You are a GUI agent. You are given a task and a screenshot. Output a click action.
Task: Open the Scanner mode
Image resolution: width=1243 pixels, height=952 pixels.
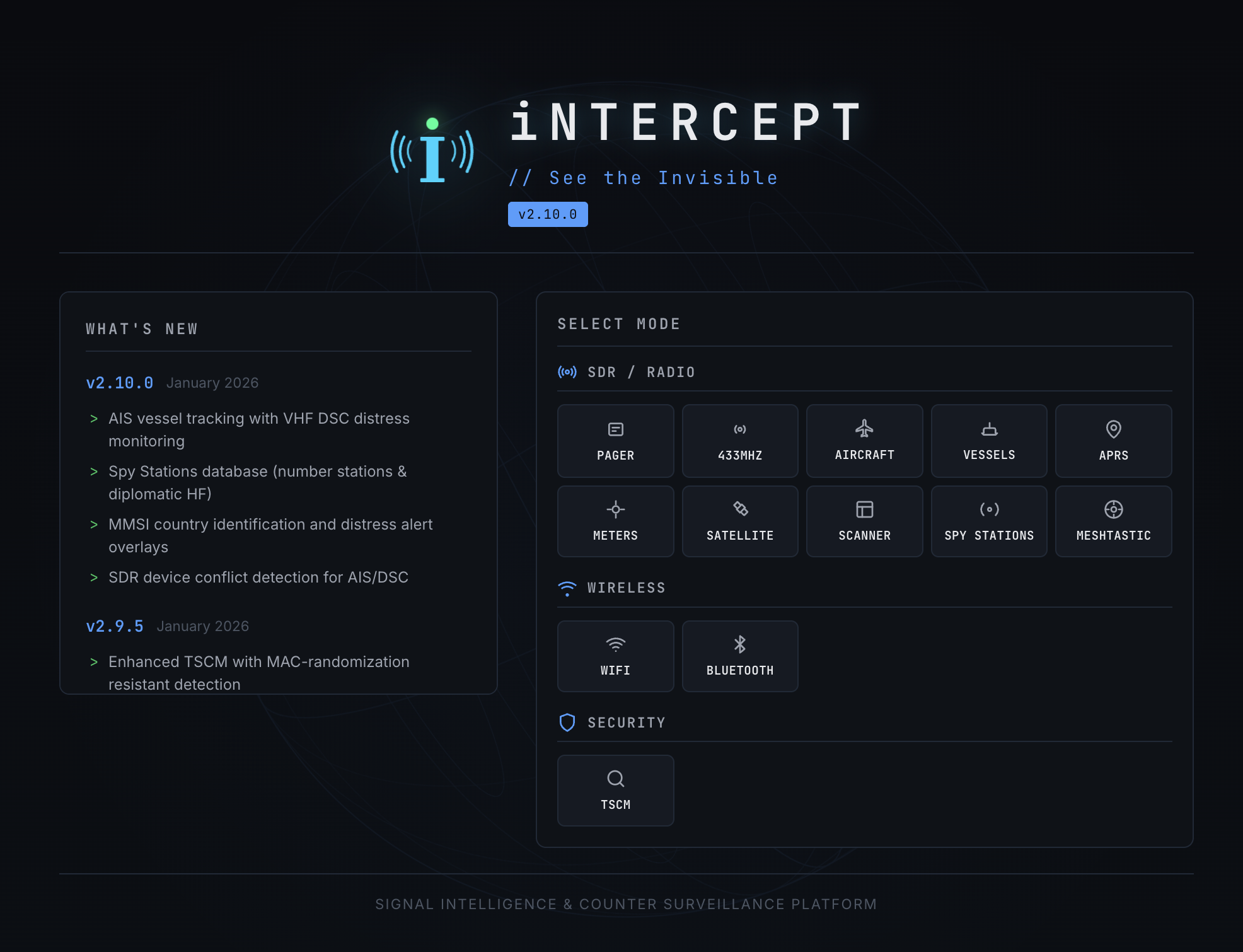pyautogui.click(x=864, y=521)
